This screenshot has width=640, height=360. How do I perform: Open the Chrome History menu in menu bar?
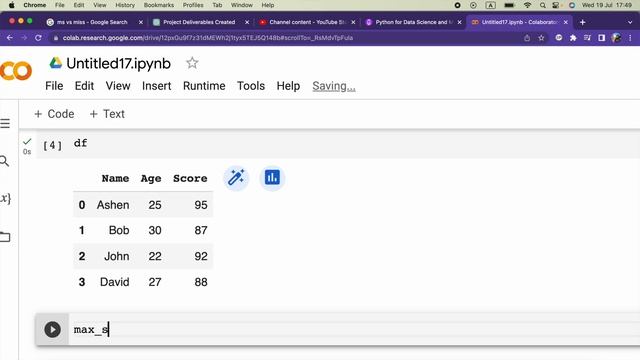[124, 5]
